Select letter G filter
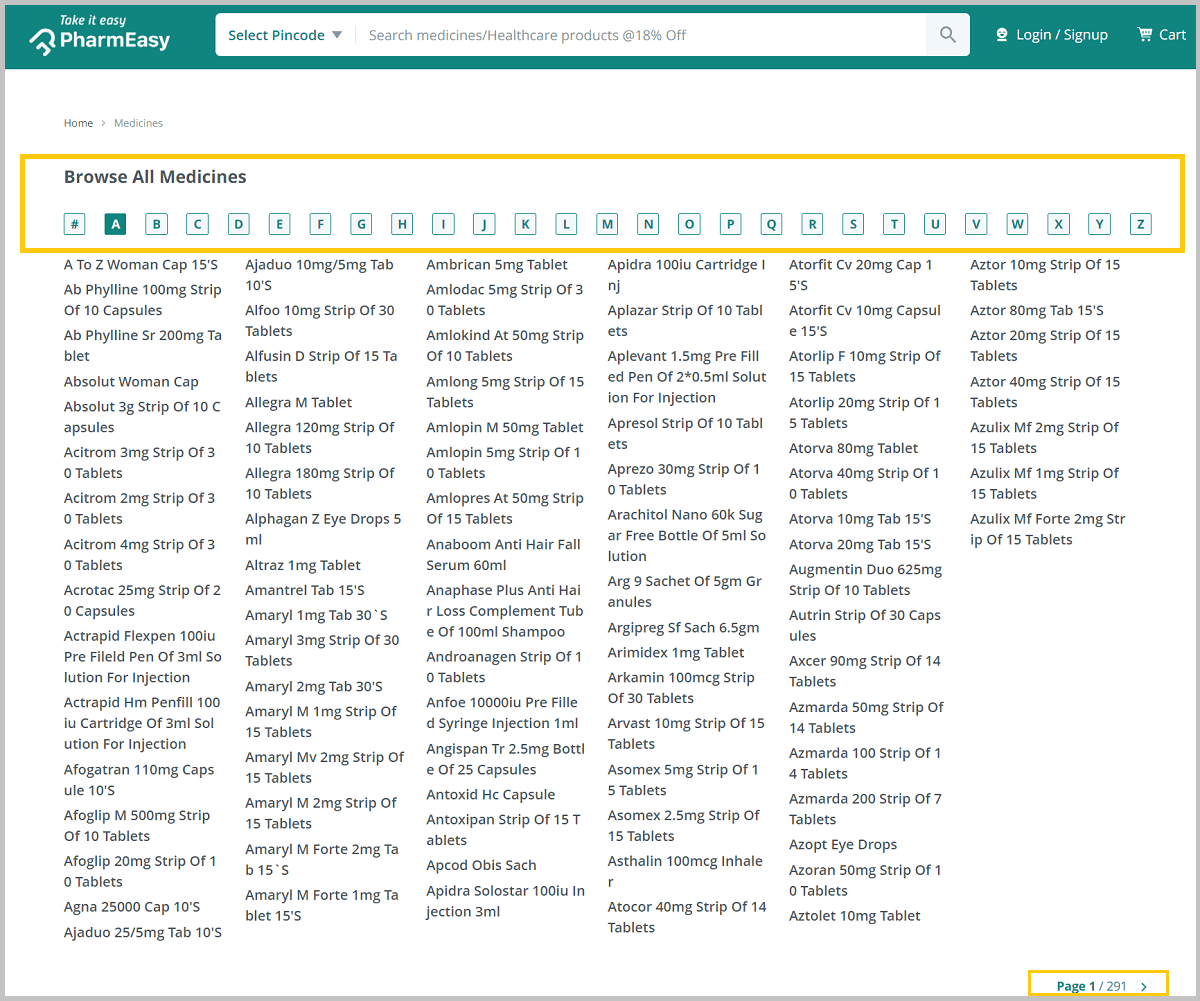The image size is (1200, 1001). [361, 224]
